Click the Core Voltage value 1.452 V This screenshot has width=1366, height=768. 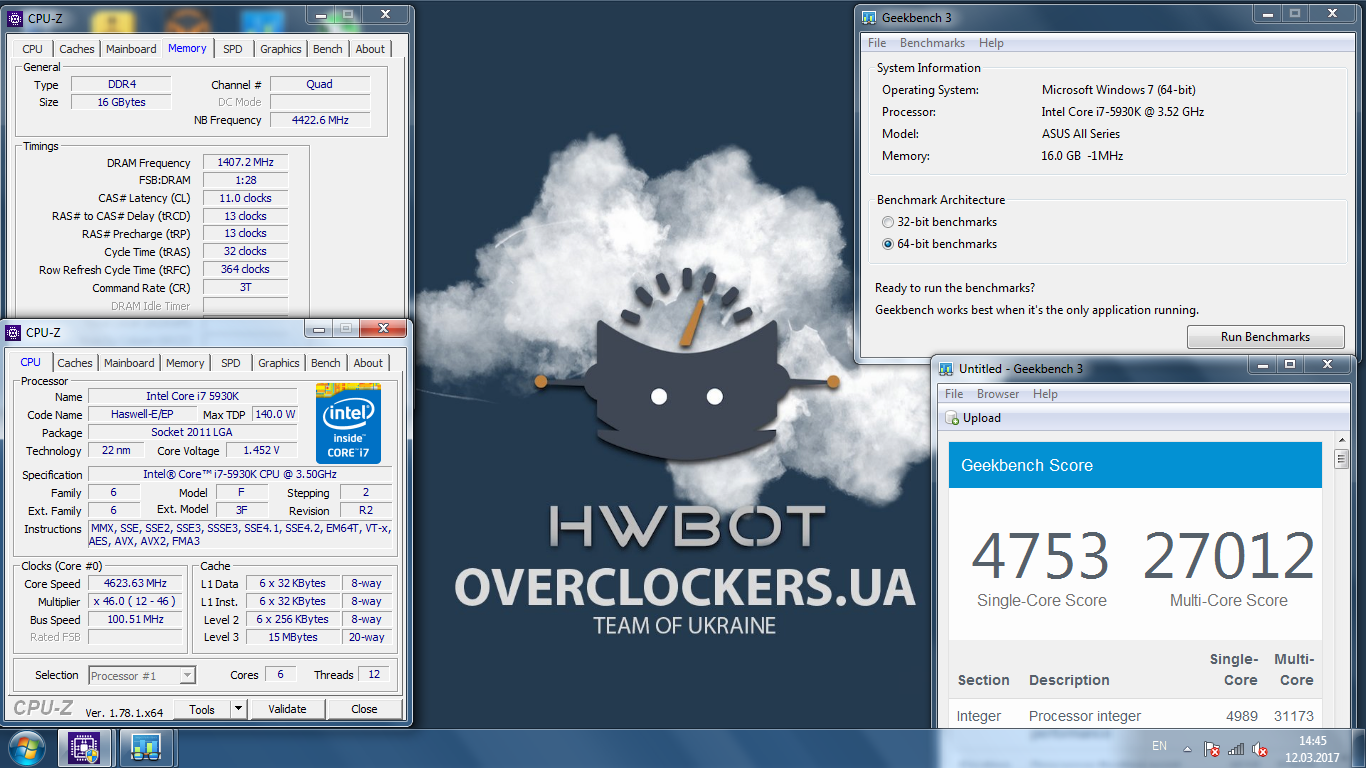(261, 451)
